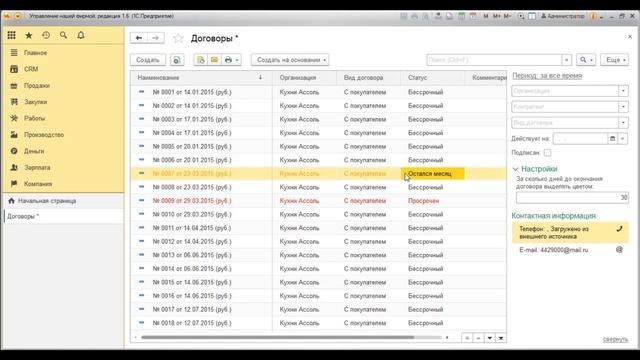This screenshot has height=360, width=640.
Task: Close the Договоры form with X
Action: click(630, 37)
